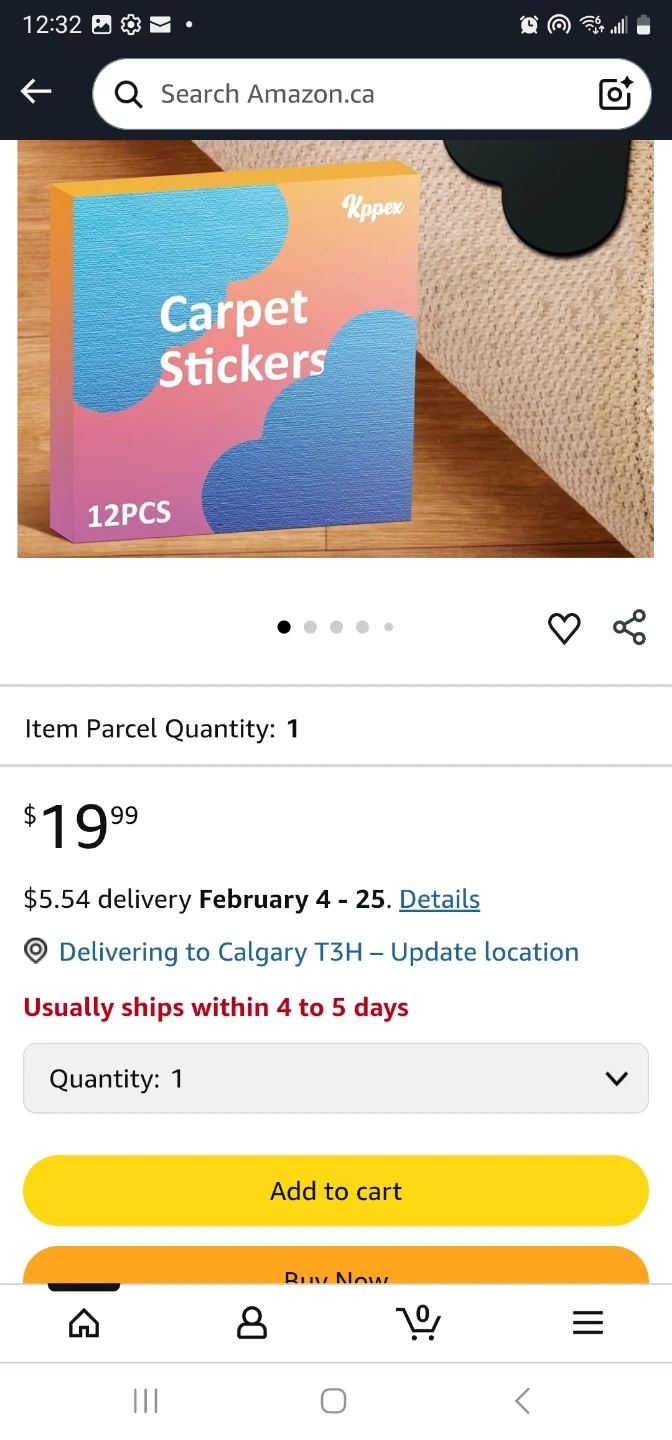The image size is (672, 1440).
Task: Go to Amazon home tab
Action: click(x=84, y=1323)
